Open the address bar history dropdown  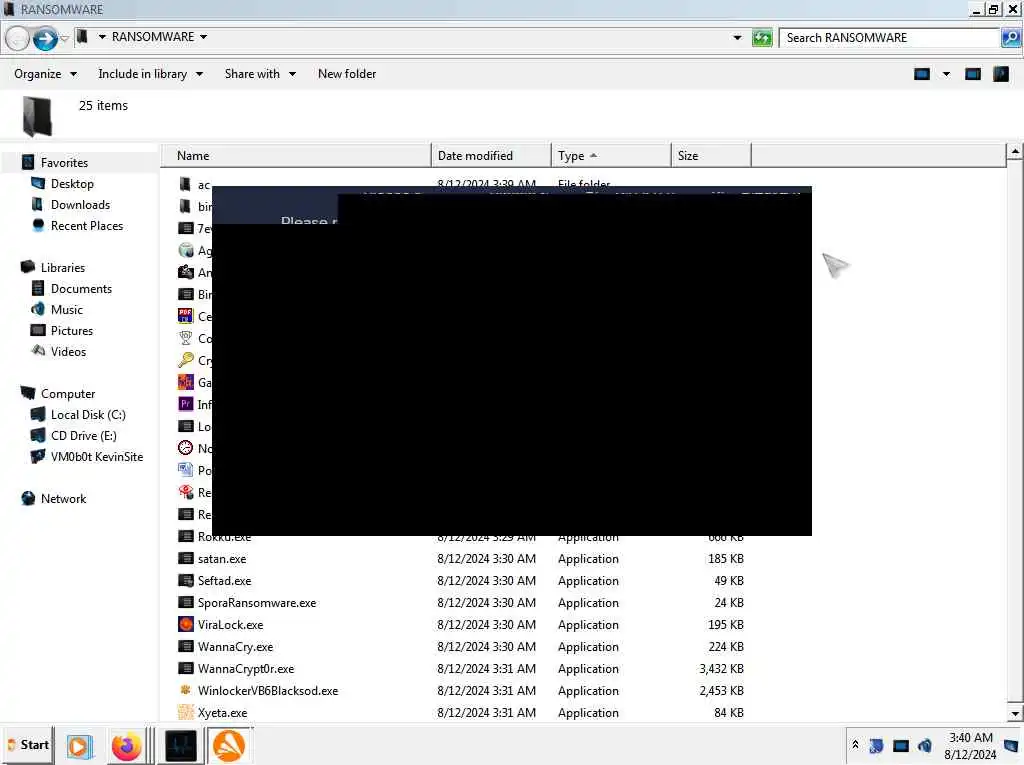point(737,38)
